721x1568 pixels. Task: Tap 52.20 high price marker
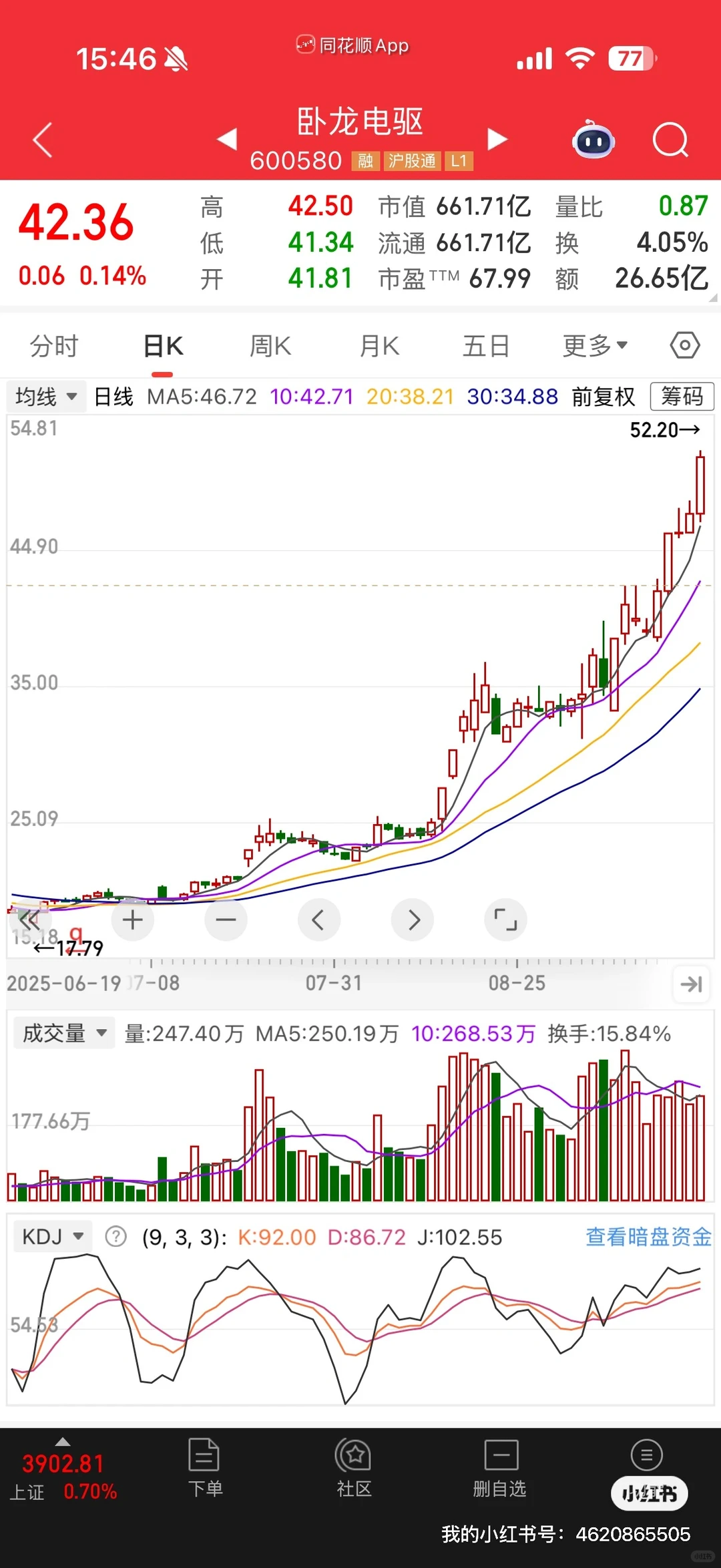coord(665,429)
